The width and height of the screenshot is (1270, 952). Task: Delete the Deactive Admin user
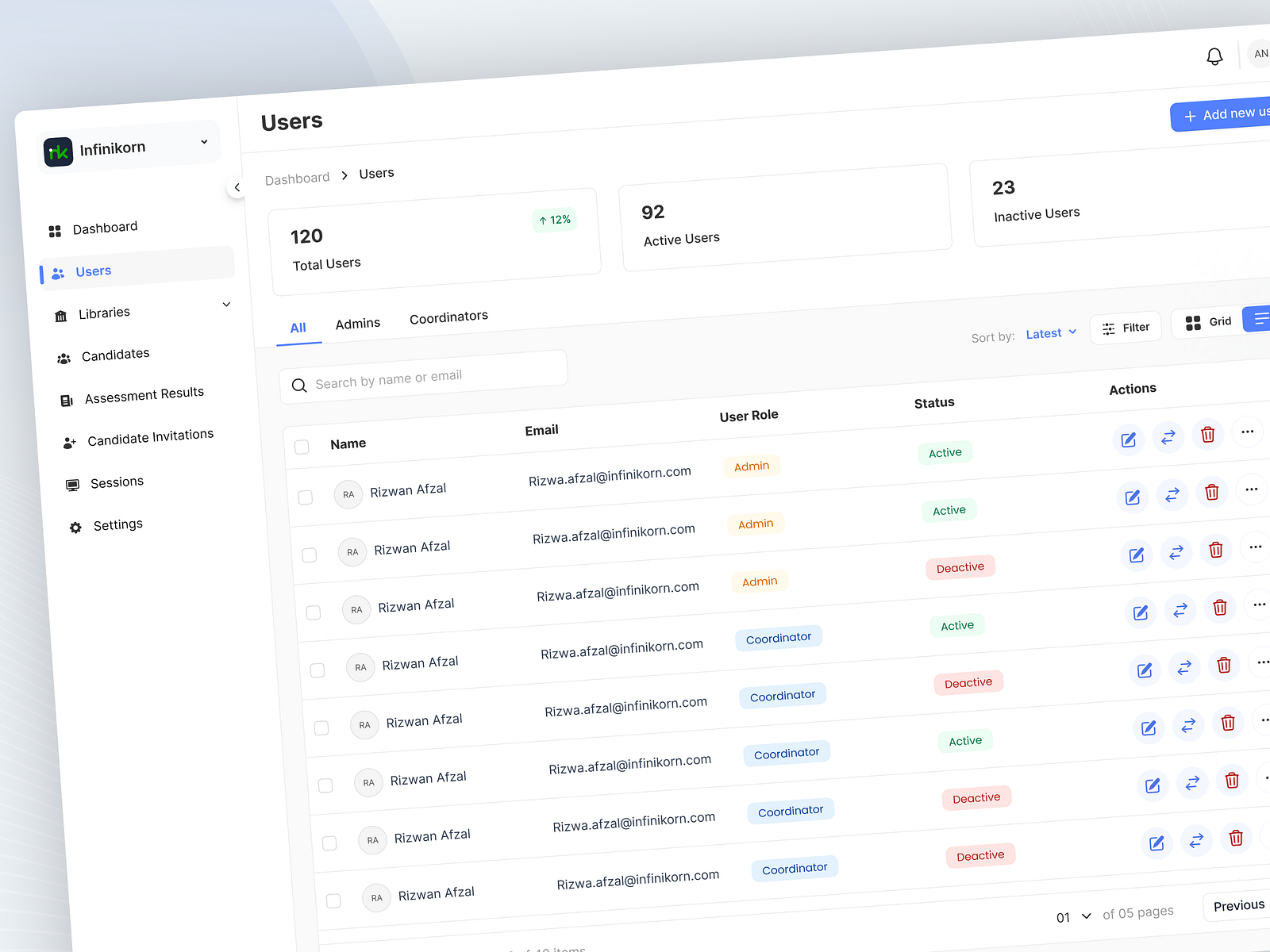point(1215,549)
